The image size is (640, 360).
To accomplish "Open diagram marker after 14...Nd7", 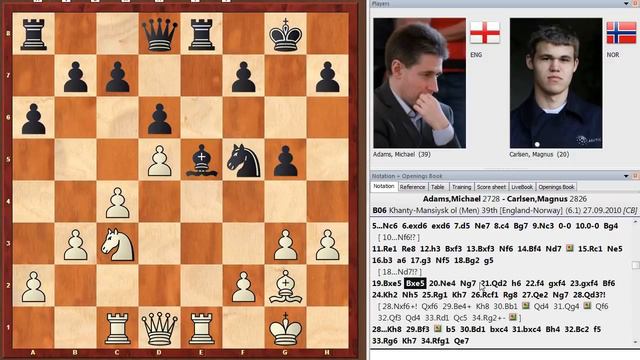I will click(x=570, y=248).
